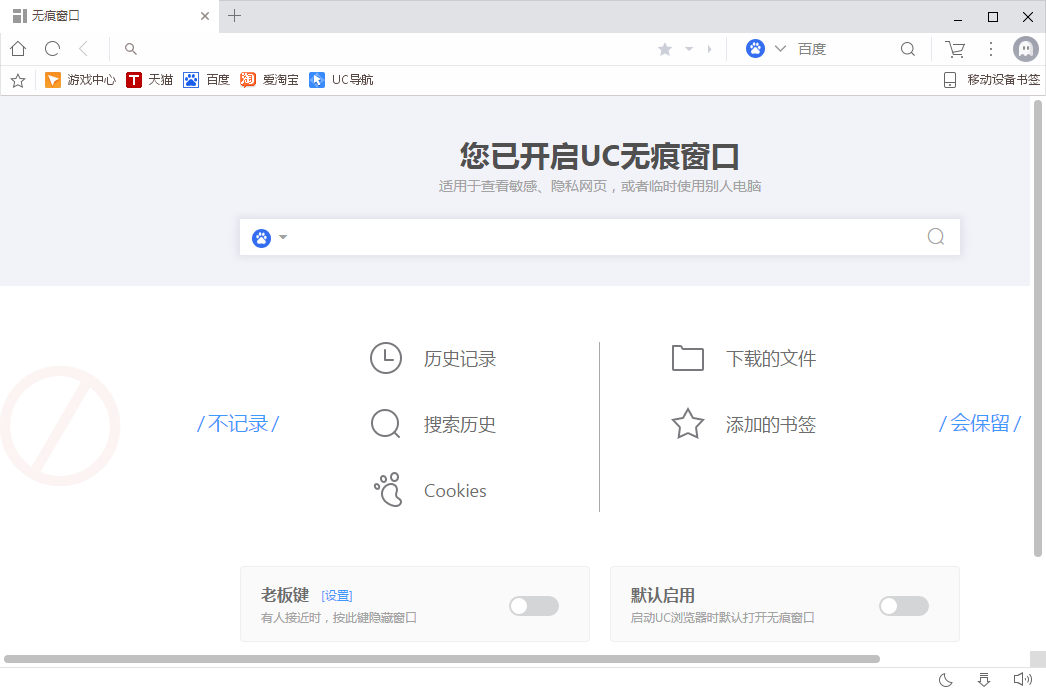Image resolution: width=1046 pixels, height=691 pixels.
Task: Click inside the central search input field
Action: (x=600, y=237)
